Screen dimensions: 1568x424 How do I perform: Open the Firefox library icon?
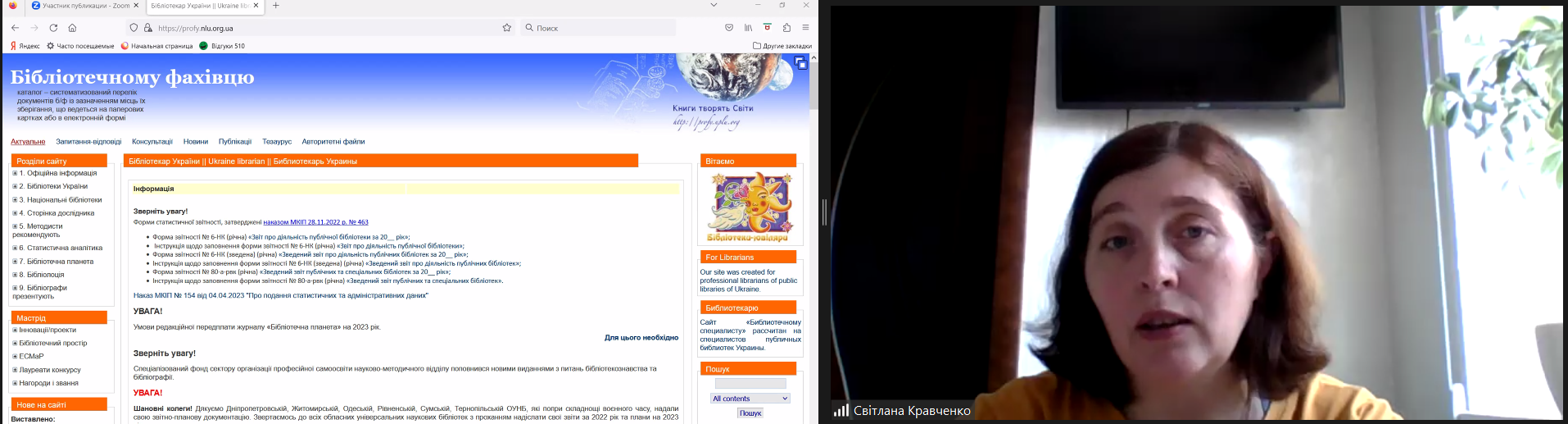748,28
